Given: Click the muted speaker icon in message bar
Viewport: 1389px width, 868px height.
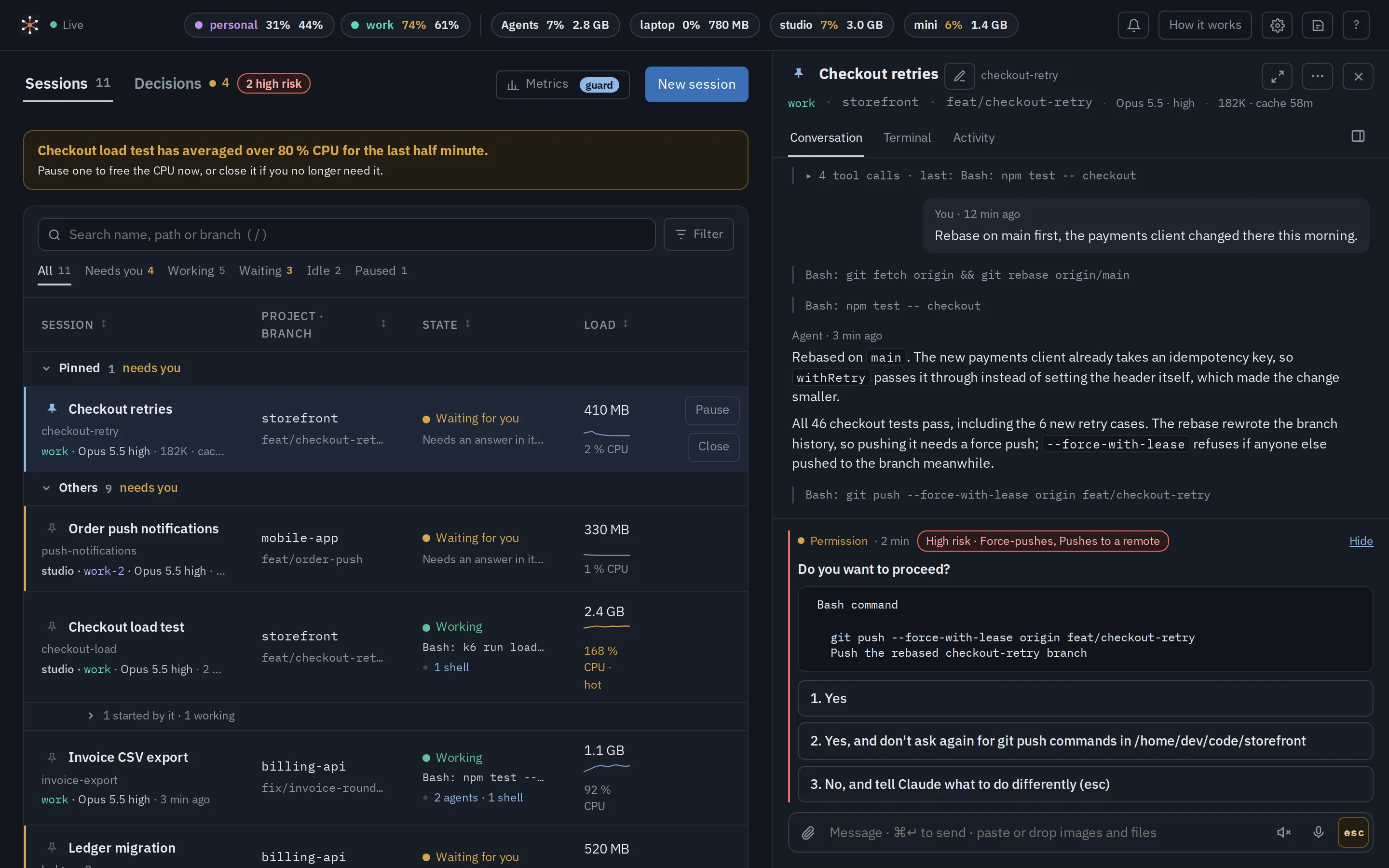Looking at the screenshot, I should pos(1284,832).
